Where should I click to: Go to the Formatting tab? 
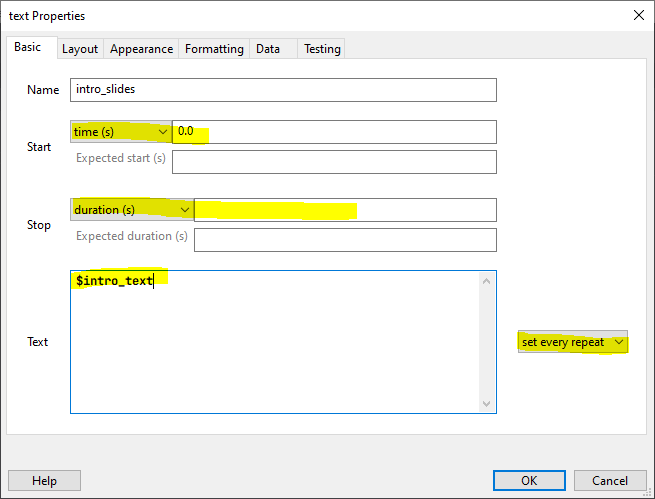click(x=214, y=49)
